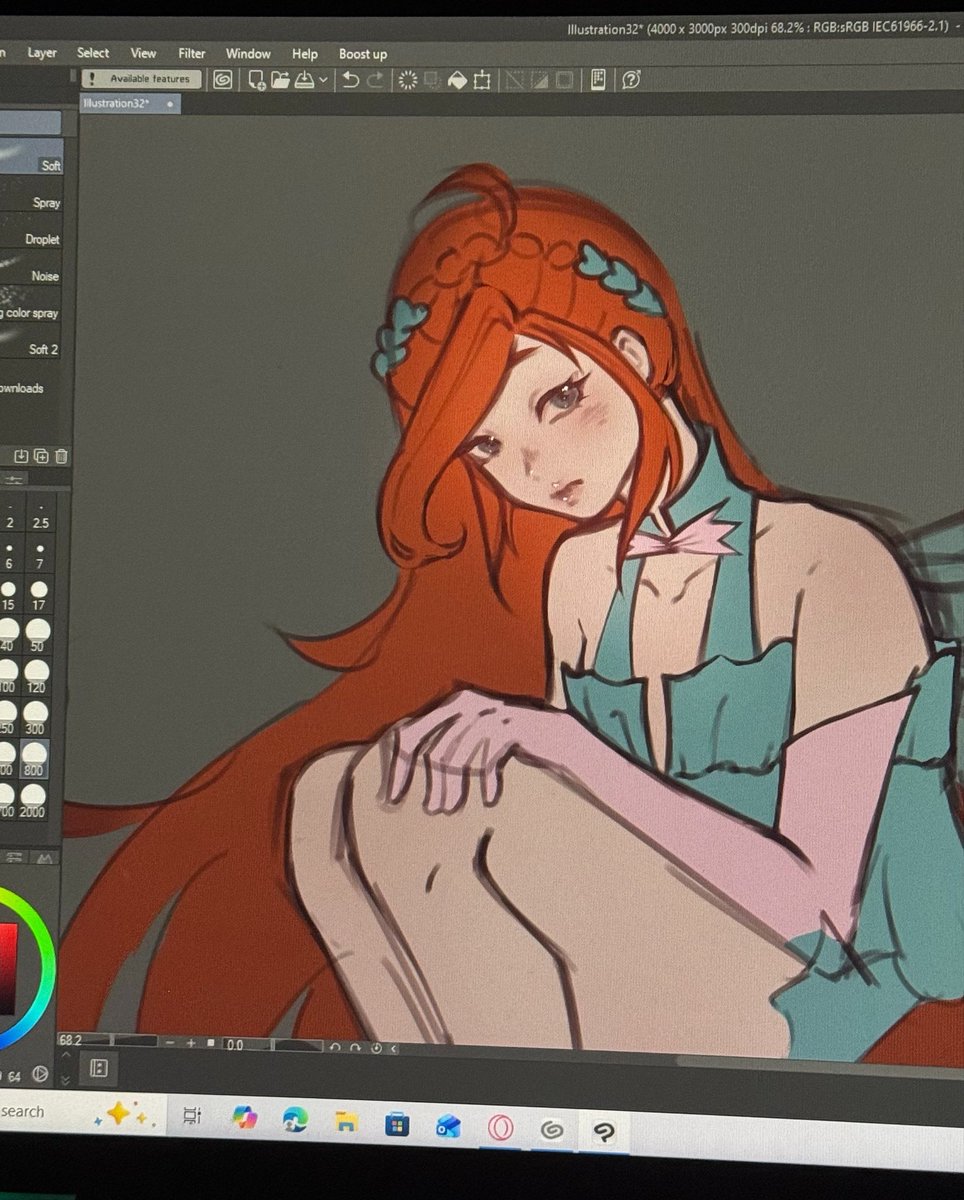Open the Window menu
The height and width of the screenshot is (1200, 964).
tap(248, 54)
